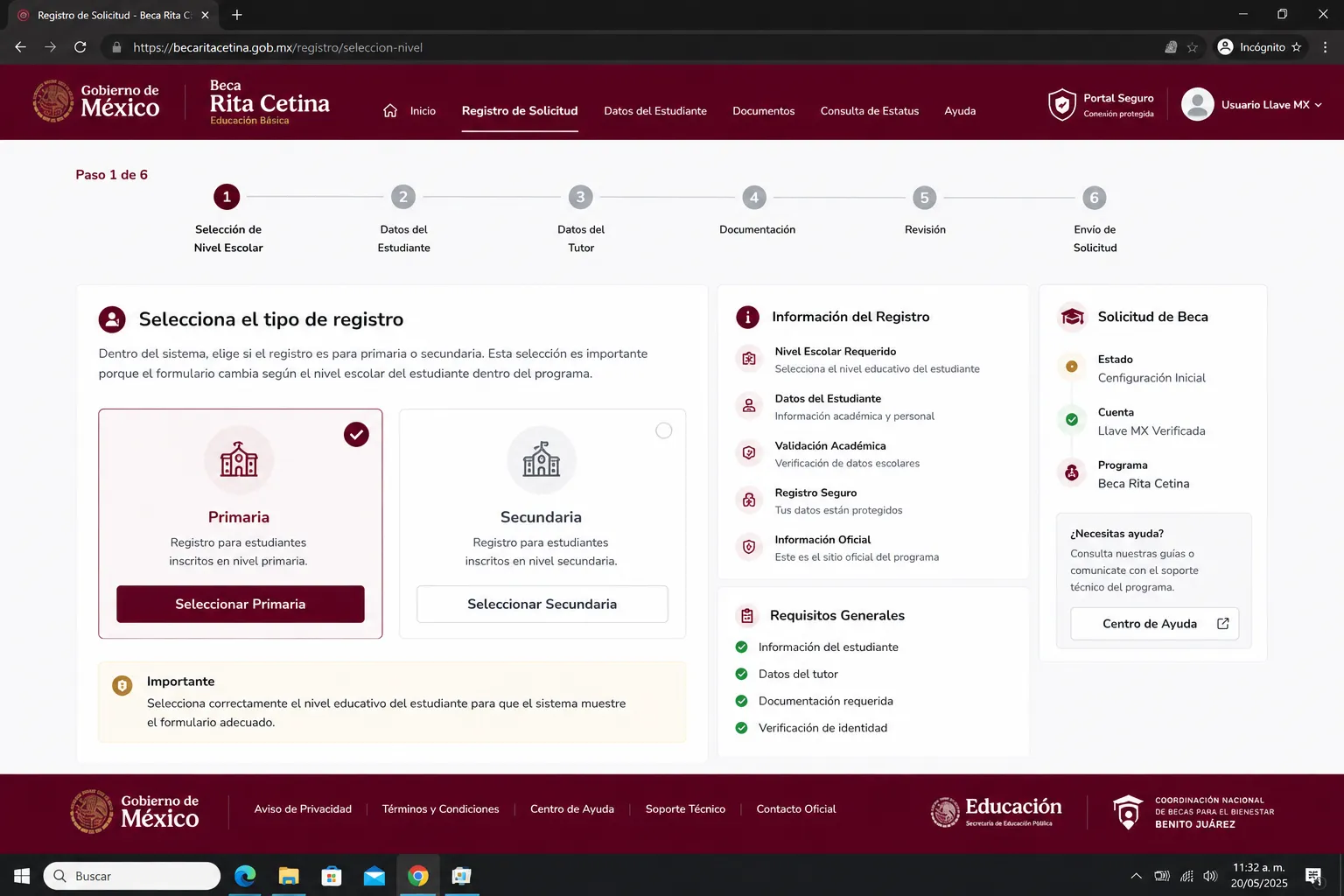Click the Requisitos Generales clipboard icon
Viewport: 1344px width, 896px height.
click(x=746, y=615)
